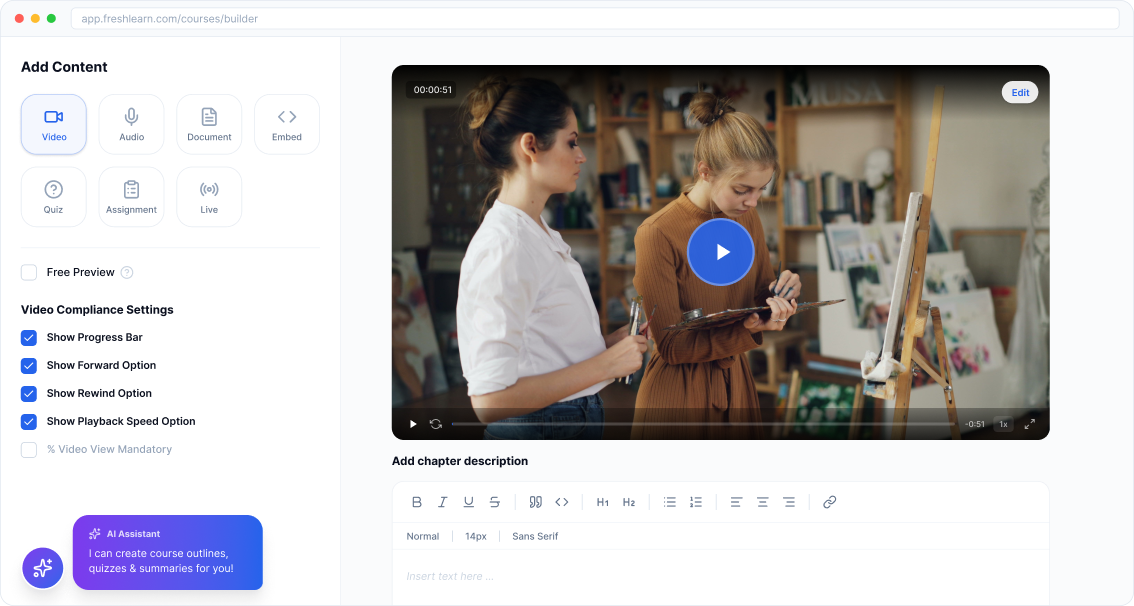Select the Live broadcast content type

(209, 197)
